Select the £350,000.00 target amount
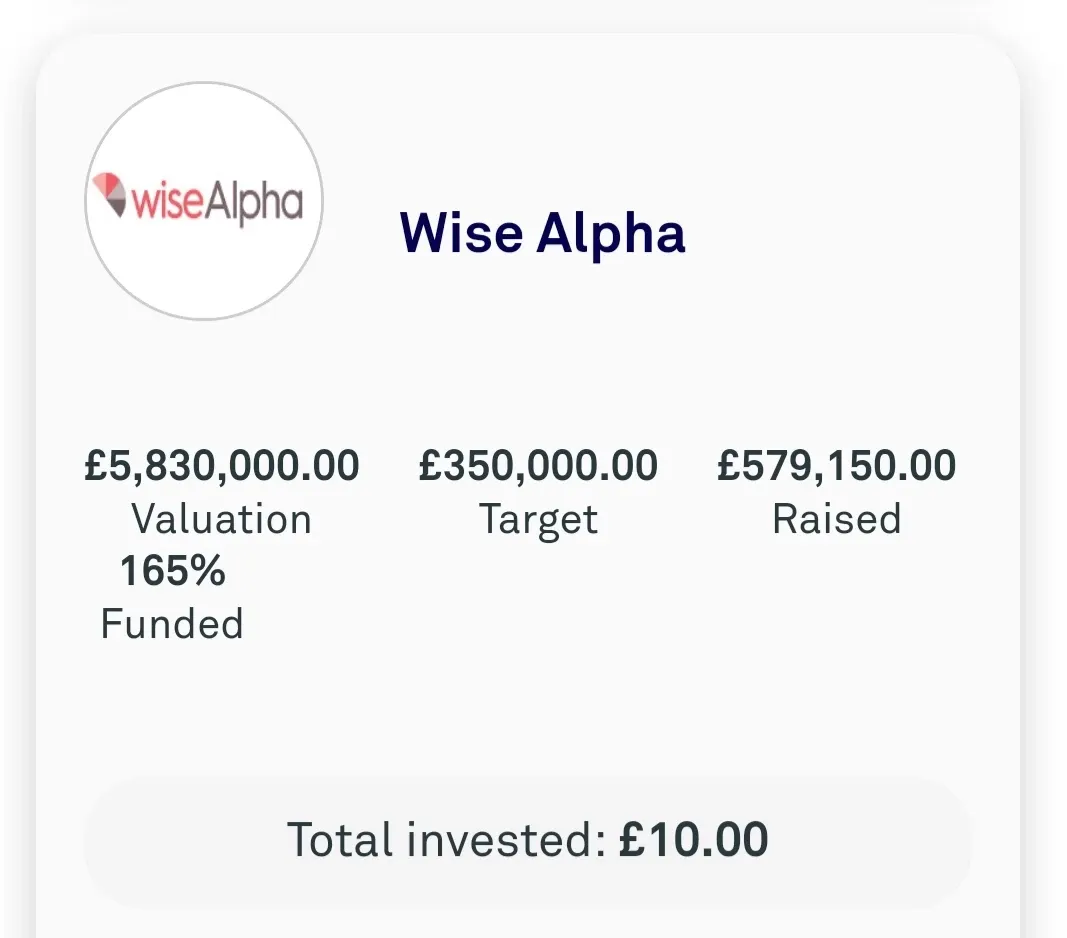 [x=538, y=466]
